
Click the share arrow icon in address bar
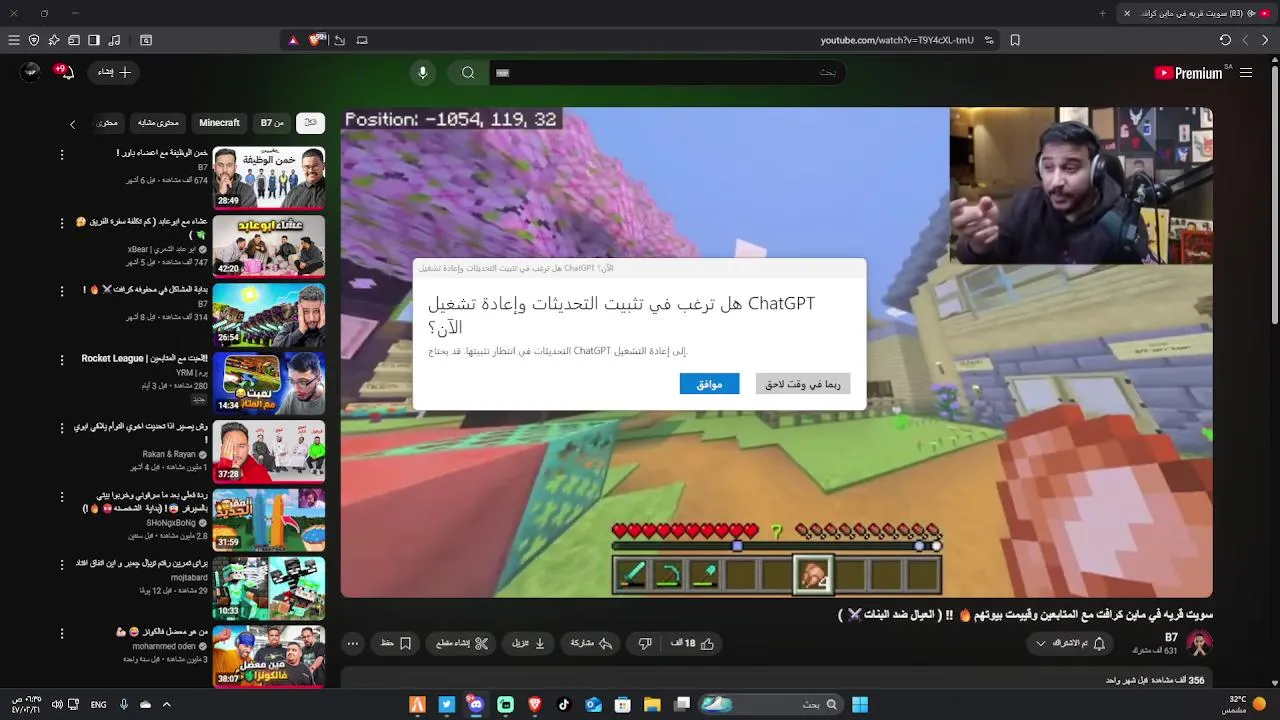(x=340, y=40)
